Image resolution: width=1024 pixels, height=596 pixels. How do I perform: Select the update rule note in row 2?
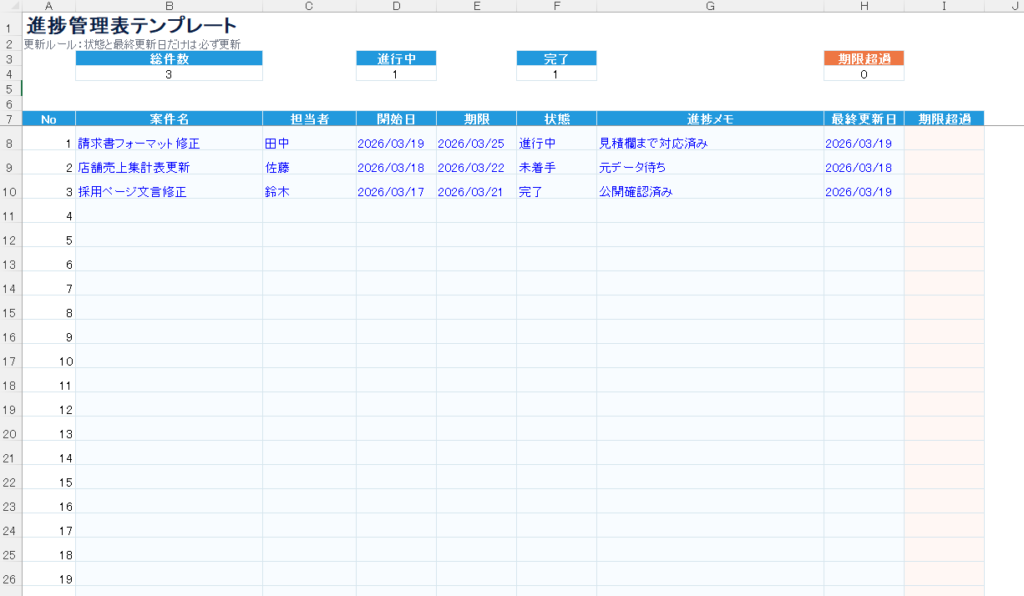click(x=132, y=45)
